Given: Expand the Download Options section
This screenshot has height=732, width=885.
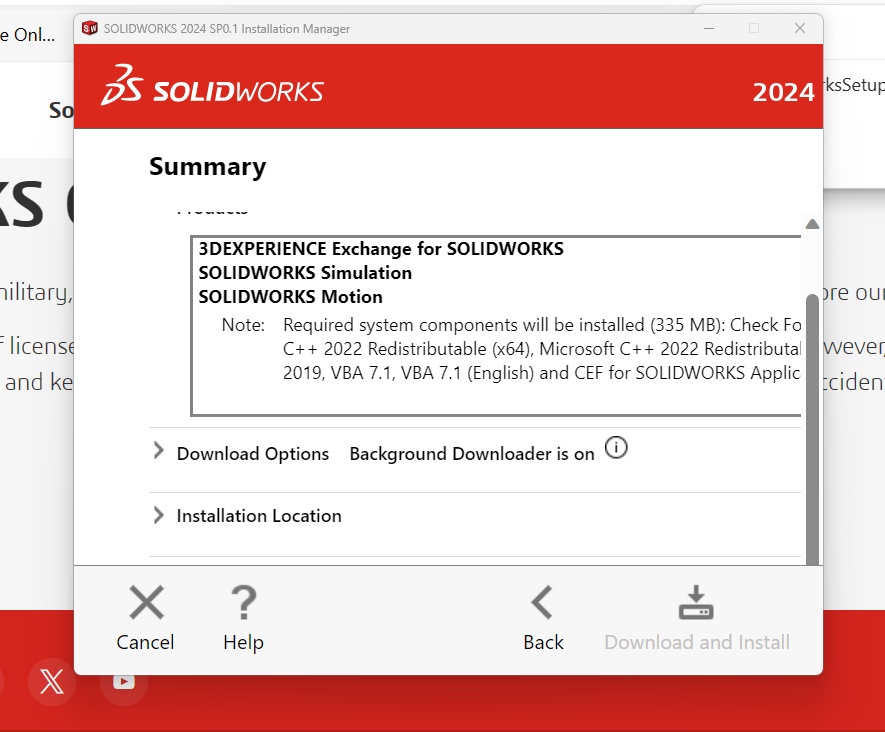Looking at the screenshot, I should point(159,450).
